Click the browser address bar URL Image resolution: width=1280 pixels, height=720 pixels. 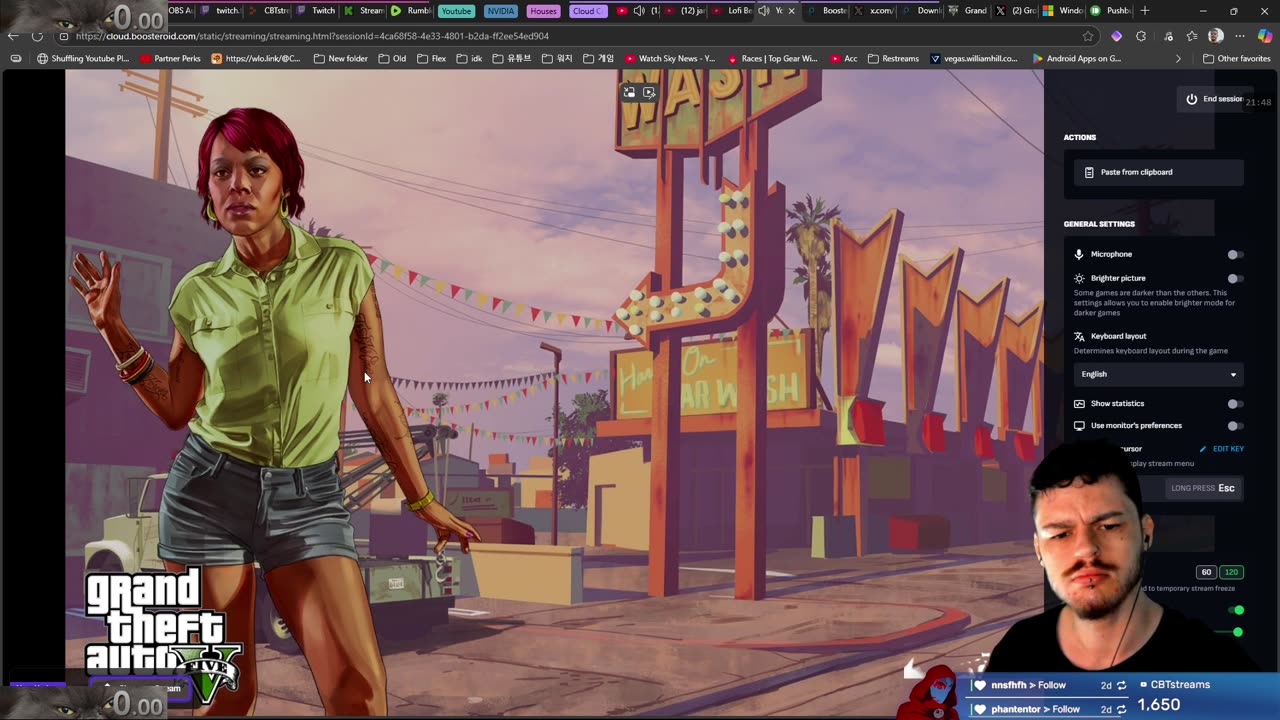click(312, 36)
